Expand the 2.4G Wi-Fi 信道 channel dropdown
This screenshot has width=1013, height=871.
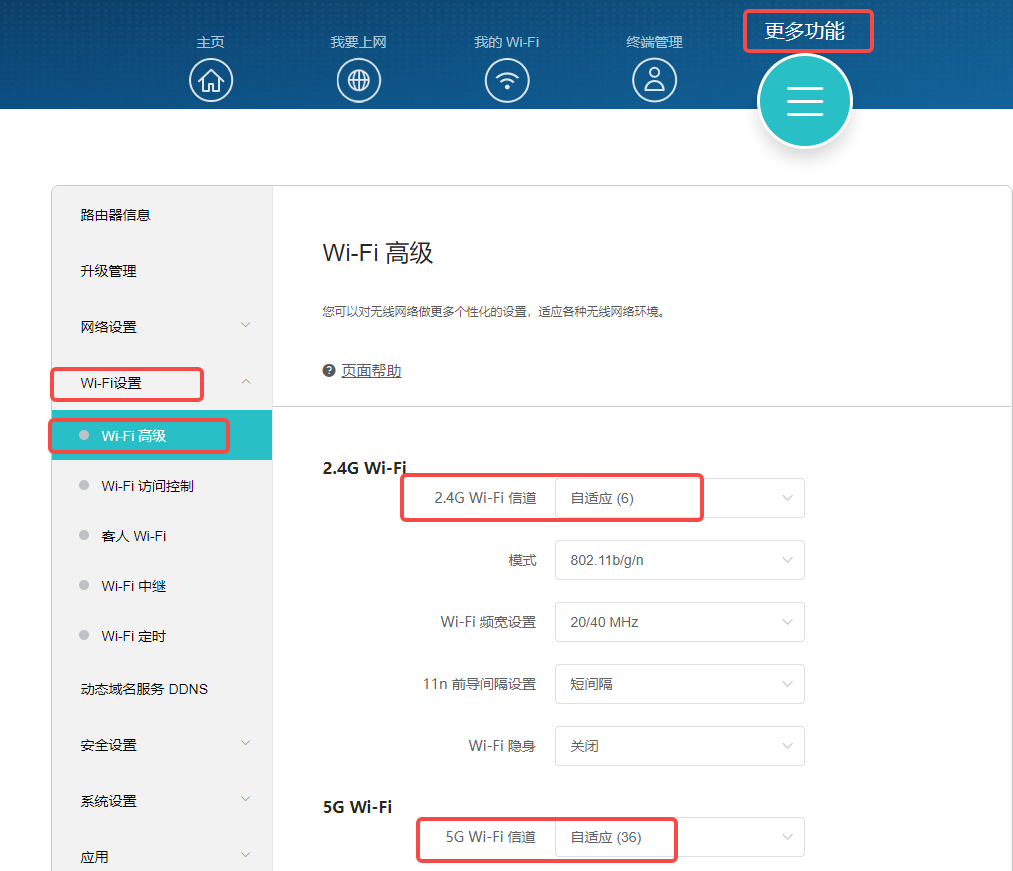(679, 498)
